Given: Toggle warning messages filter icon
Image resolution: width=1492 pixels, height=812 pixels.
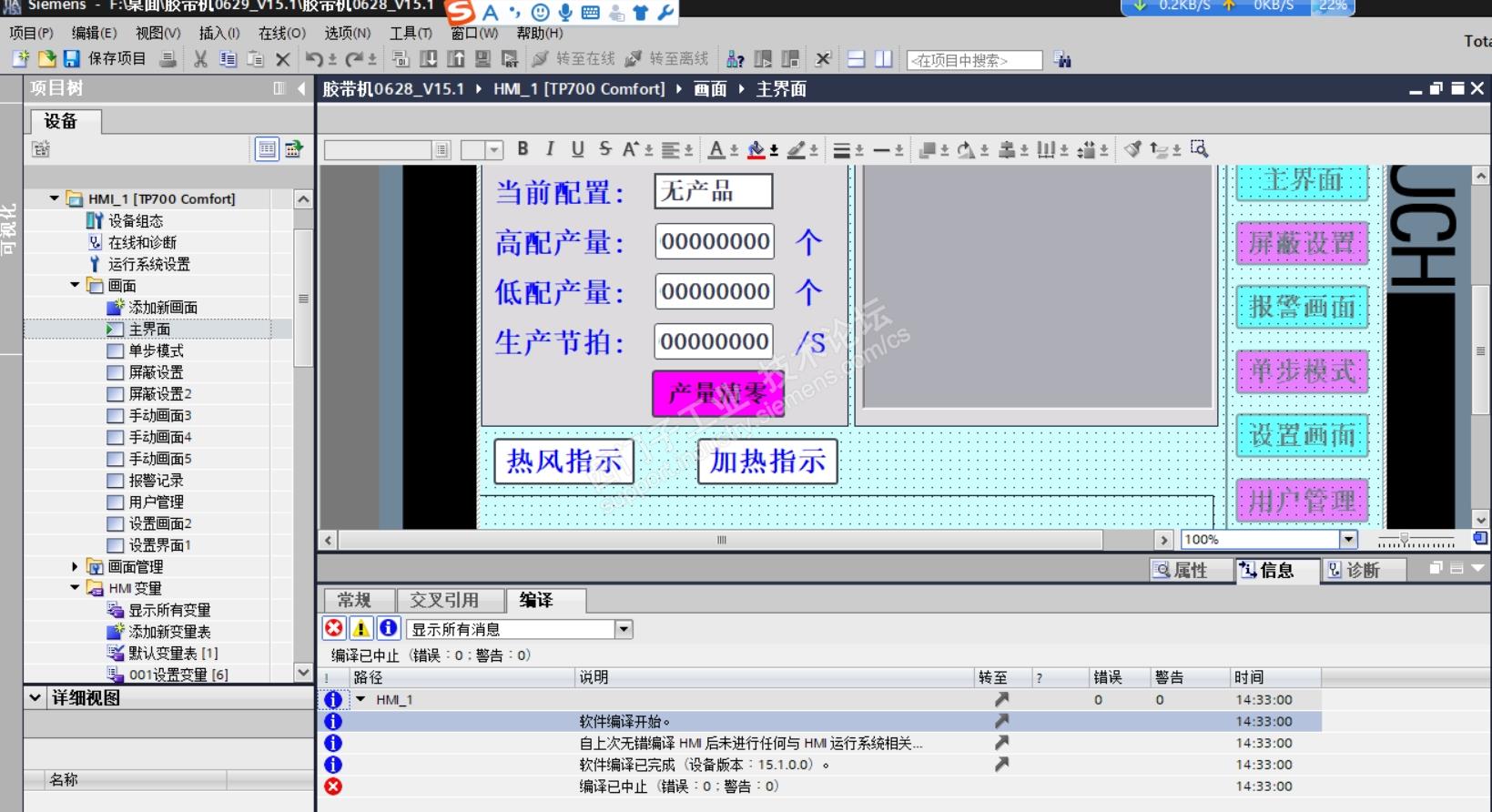Looking at the screenshot, I should (x=361, y=628).
